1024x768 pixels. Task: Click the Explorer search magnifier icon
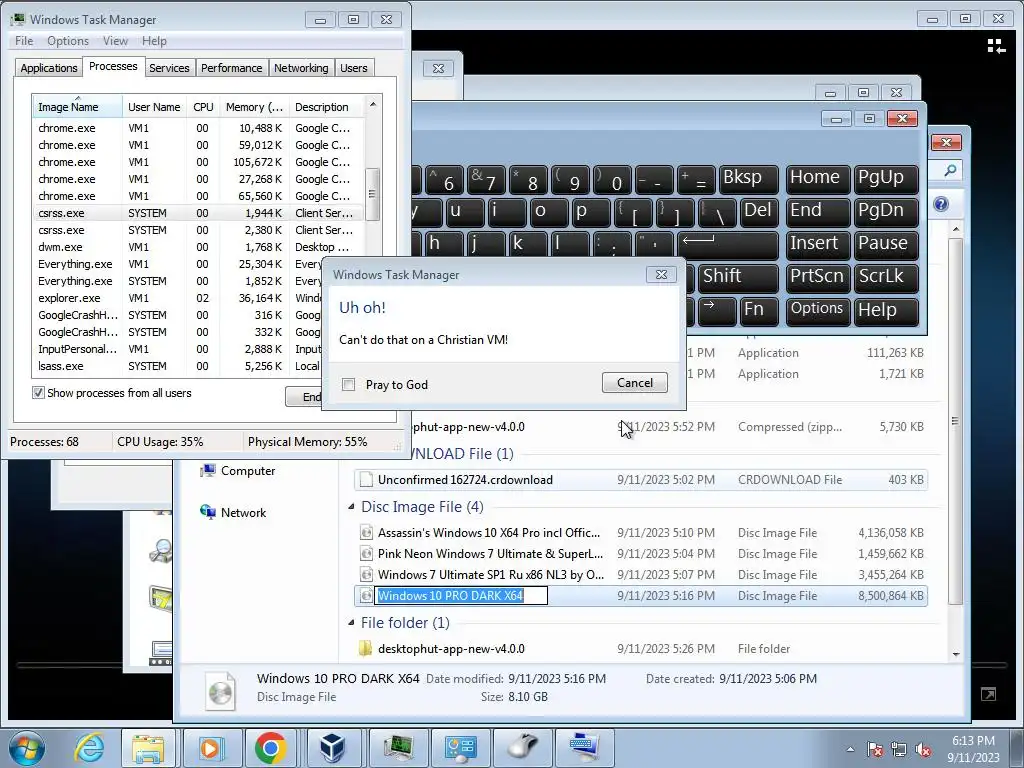coord(950,170)
